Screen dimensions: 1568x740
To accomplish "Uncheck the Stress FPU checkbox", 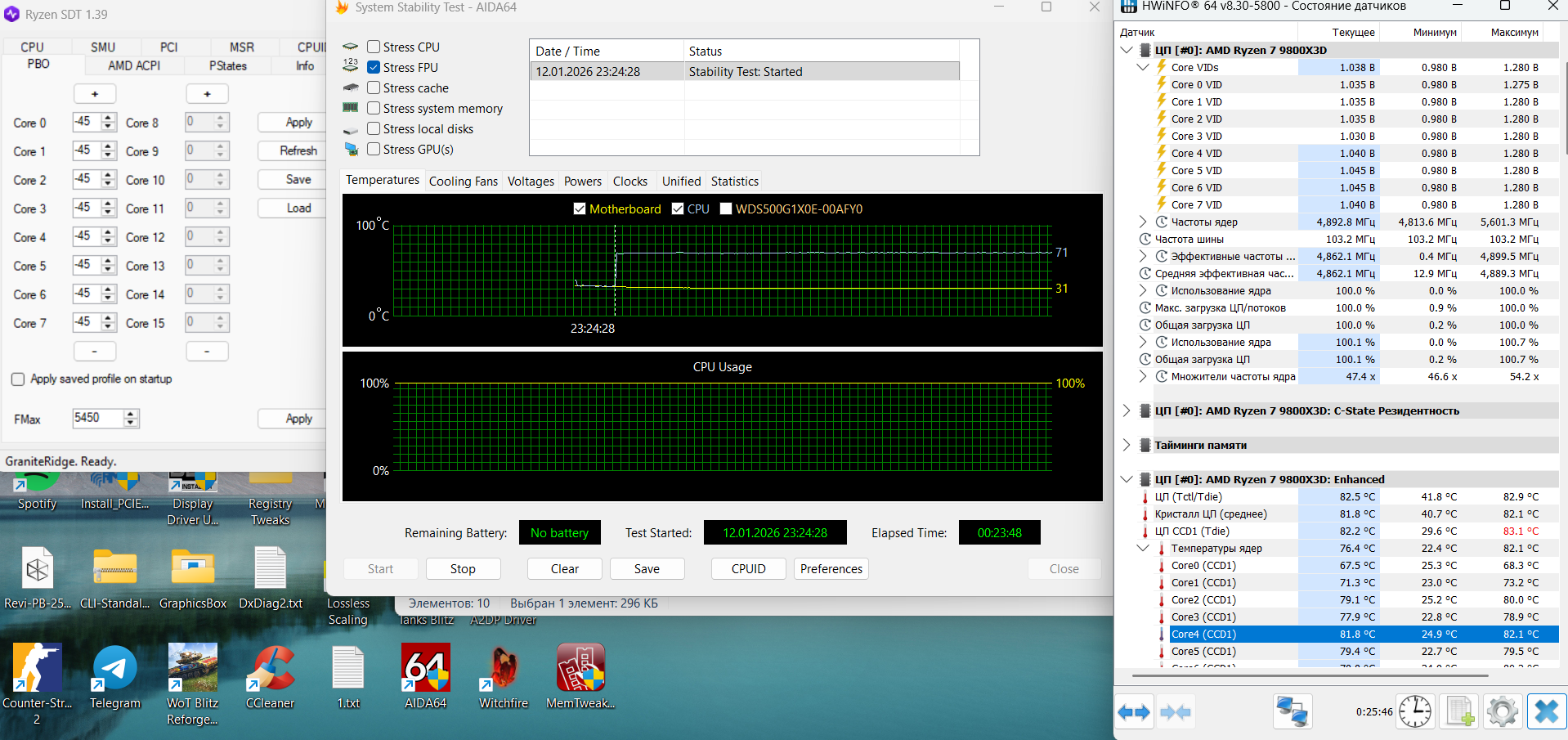I will point(374,67).
